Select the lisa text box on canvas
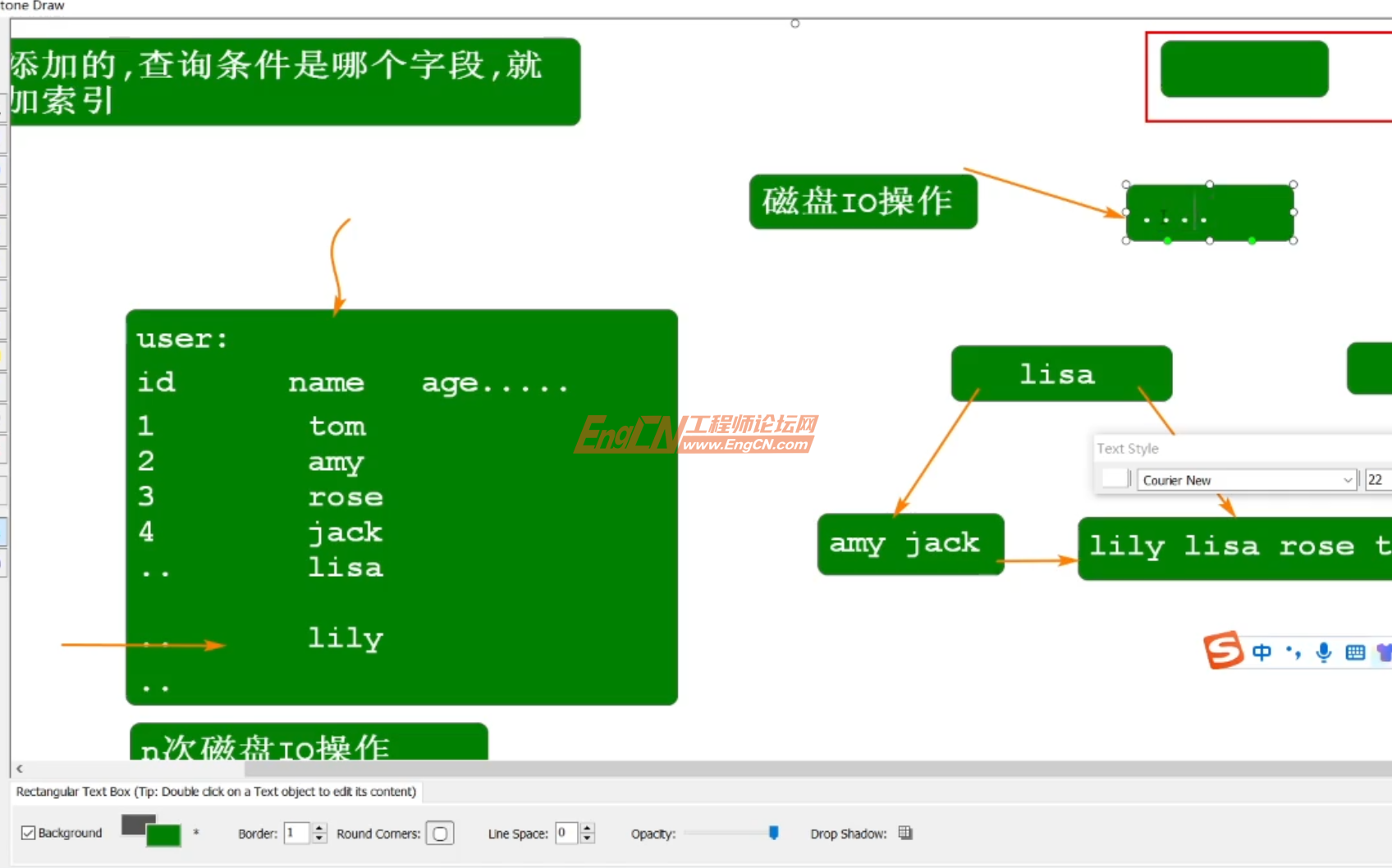The width and height of the screenshot is (1392, 868). (x=1060, y=373)
